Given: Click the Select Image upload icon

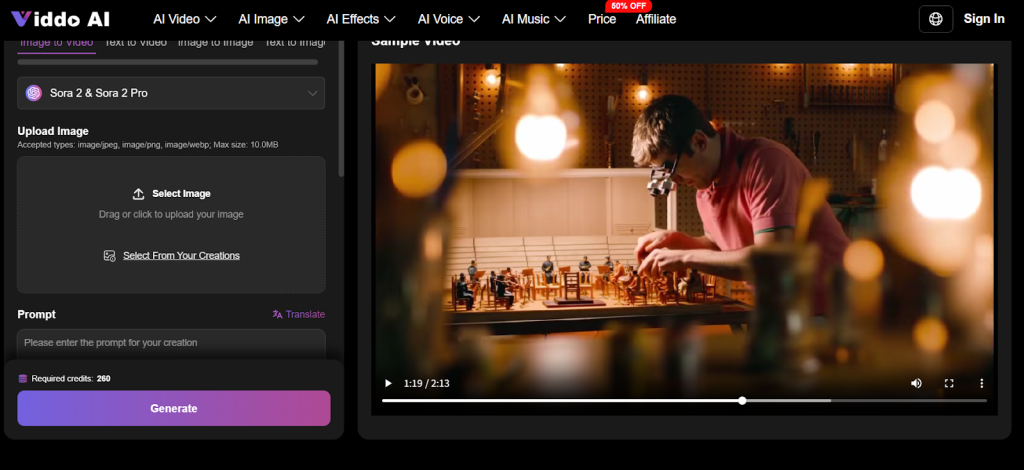Looking at the screenshot, I should (x=138, y=193).
